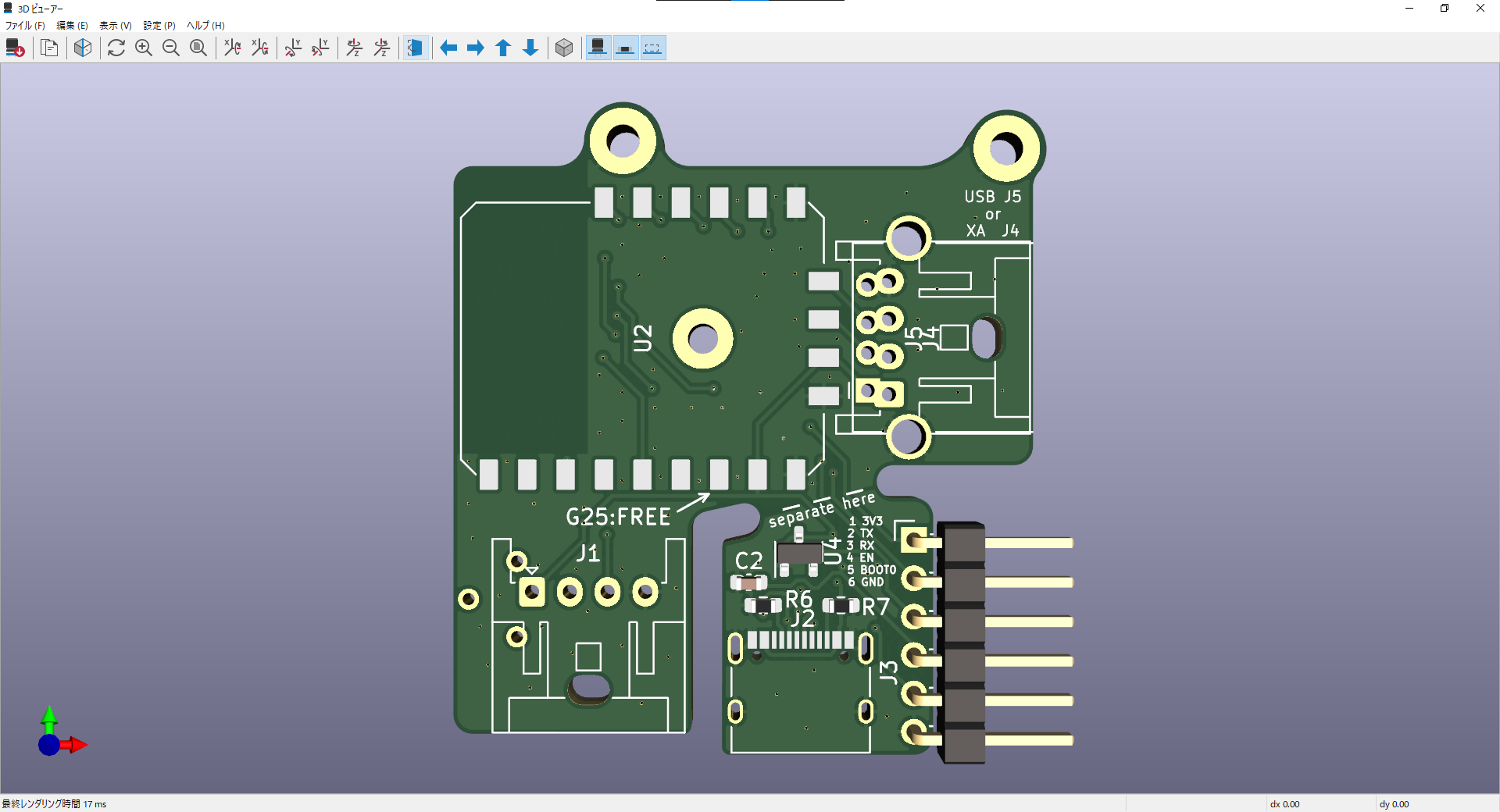The height and width of the screenshot is (812, 1500).
Task: Zoom to fit the whole board
Action: coord(198,48)
